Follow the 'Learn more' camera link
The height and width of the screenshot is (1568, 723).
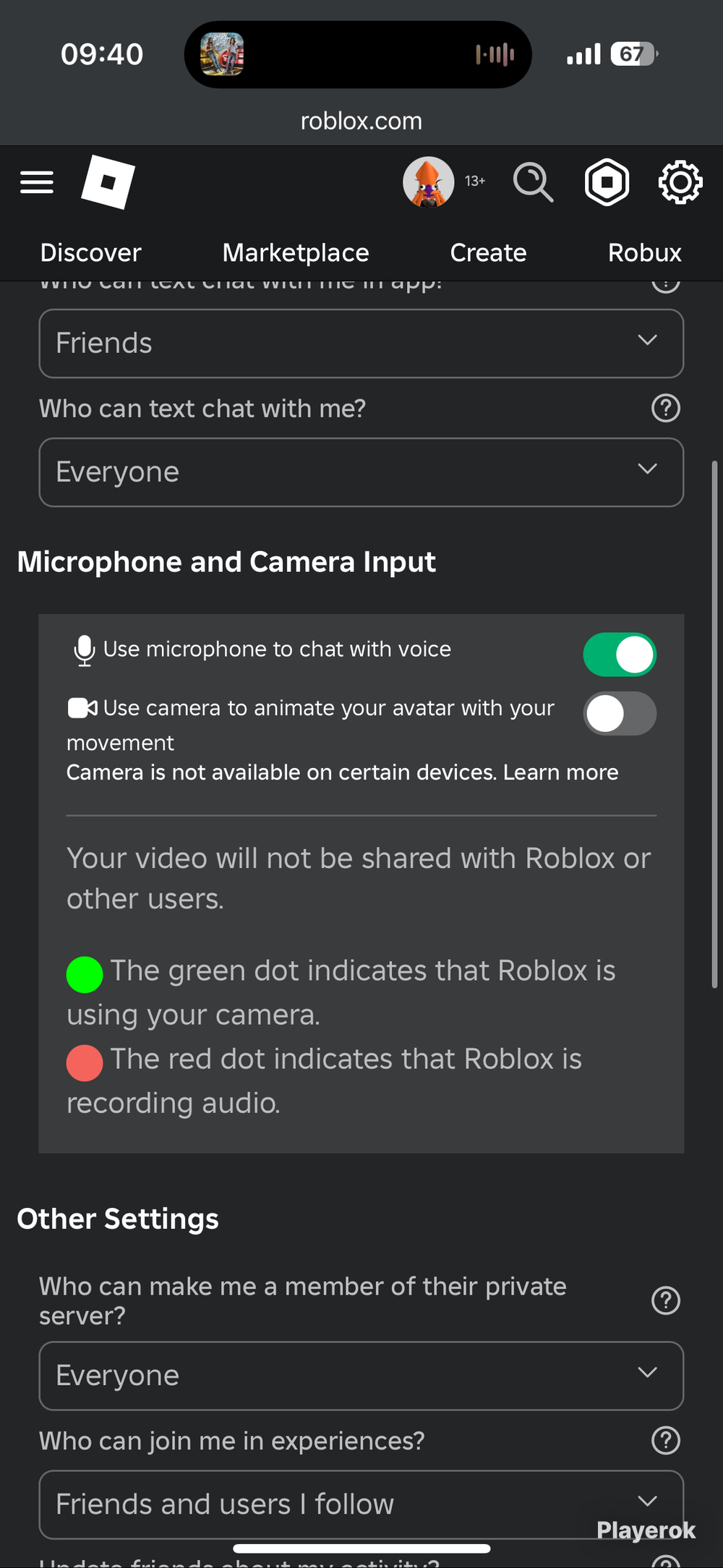pyautogui.click(x=561, y=772)
